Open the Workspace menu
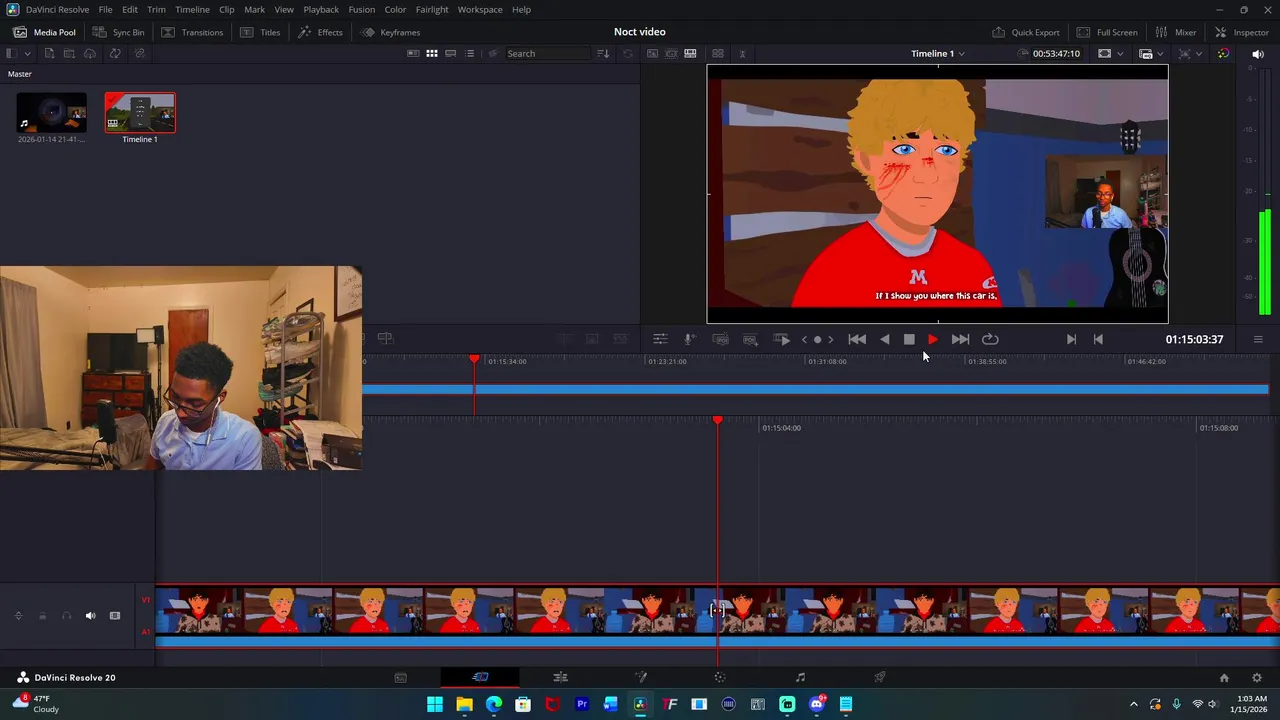 coord(480,9)
